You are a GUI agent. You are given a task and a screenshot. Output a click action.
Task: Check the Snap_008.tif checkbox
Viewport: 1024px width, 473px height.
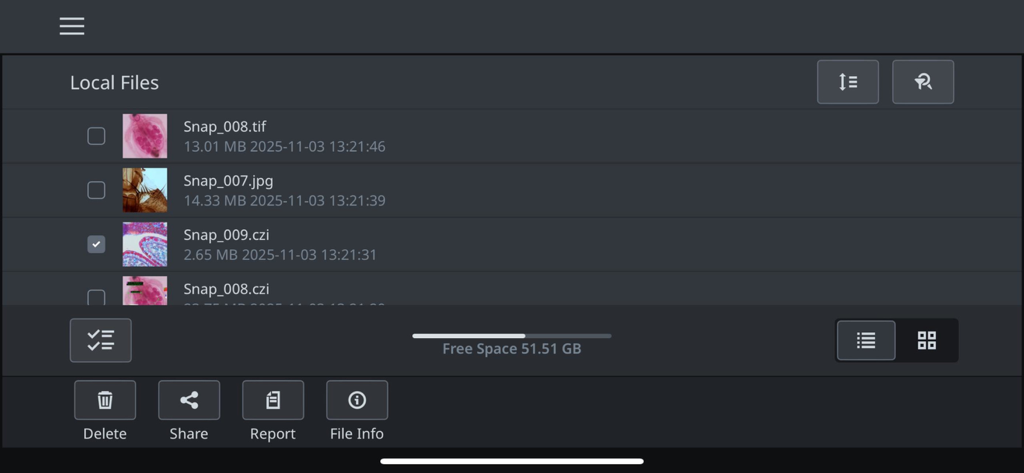click(96, 136)
